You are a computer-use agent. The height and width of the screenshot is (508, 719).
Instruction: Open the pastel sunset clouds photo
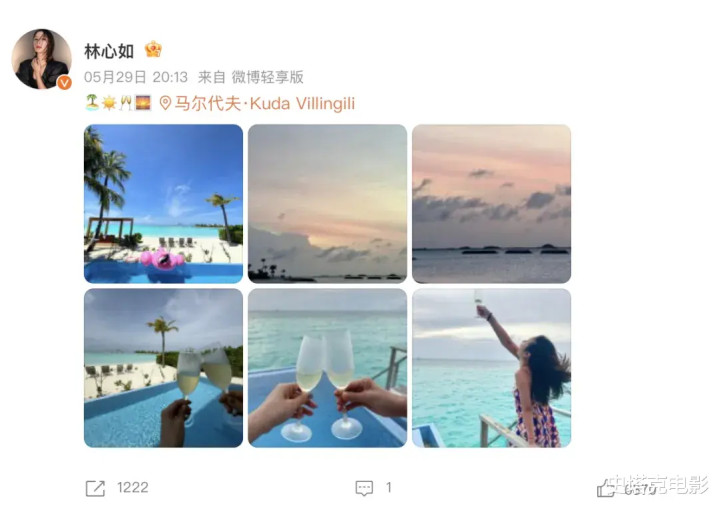pos(327,204)
